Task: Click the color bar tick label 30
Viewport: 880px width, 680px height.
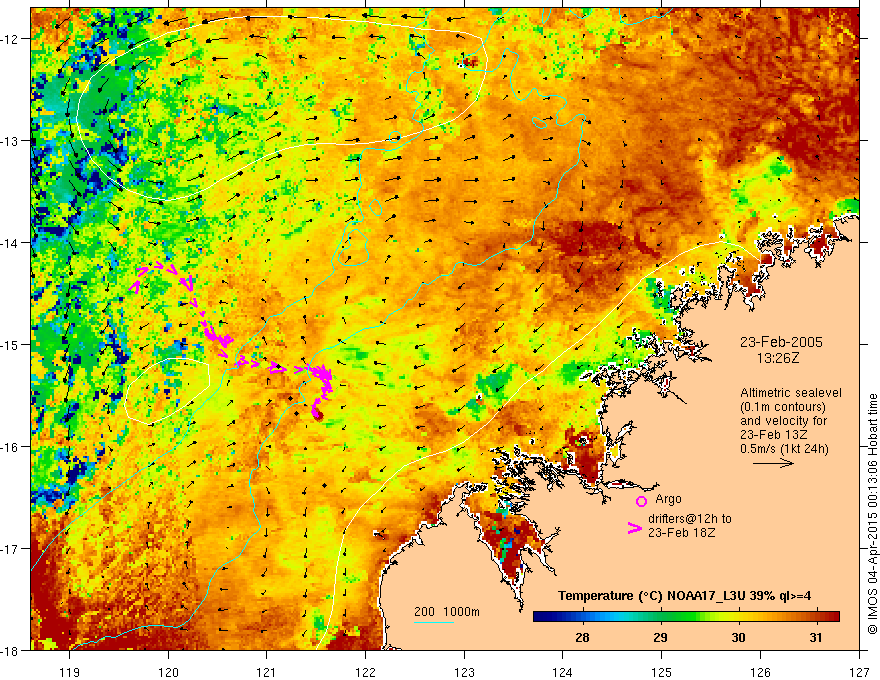Action: click(738, 637)
